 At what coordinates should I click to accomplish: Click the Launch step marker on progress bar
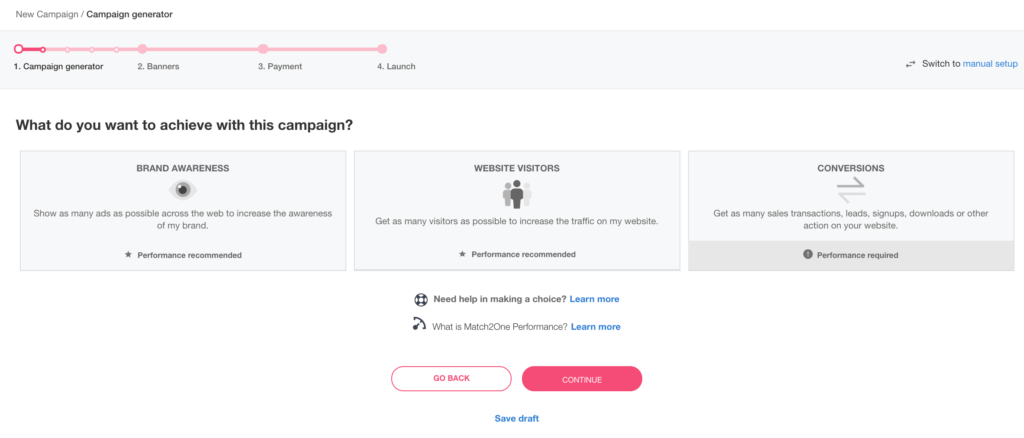tap(382, 49)
